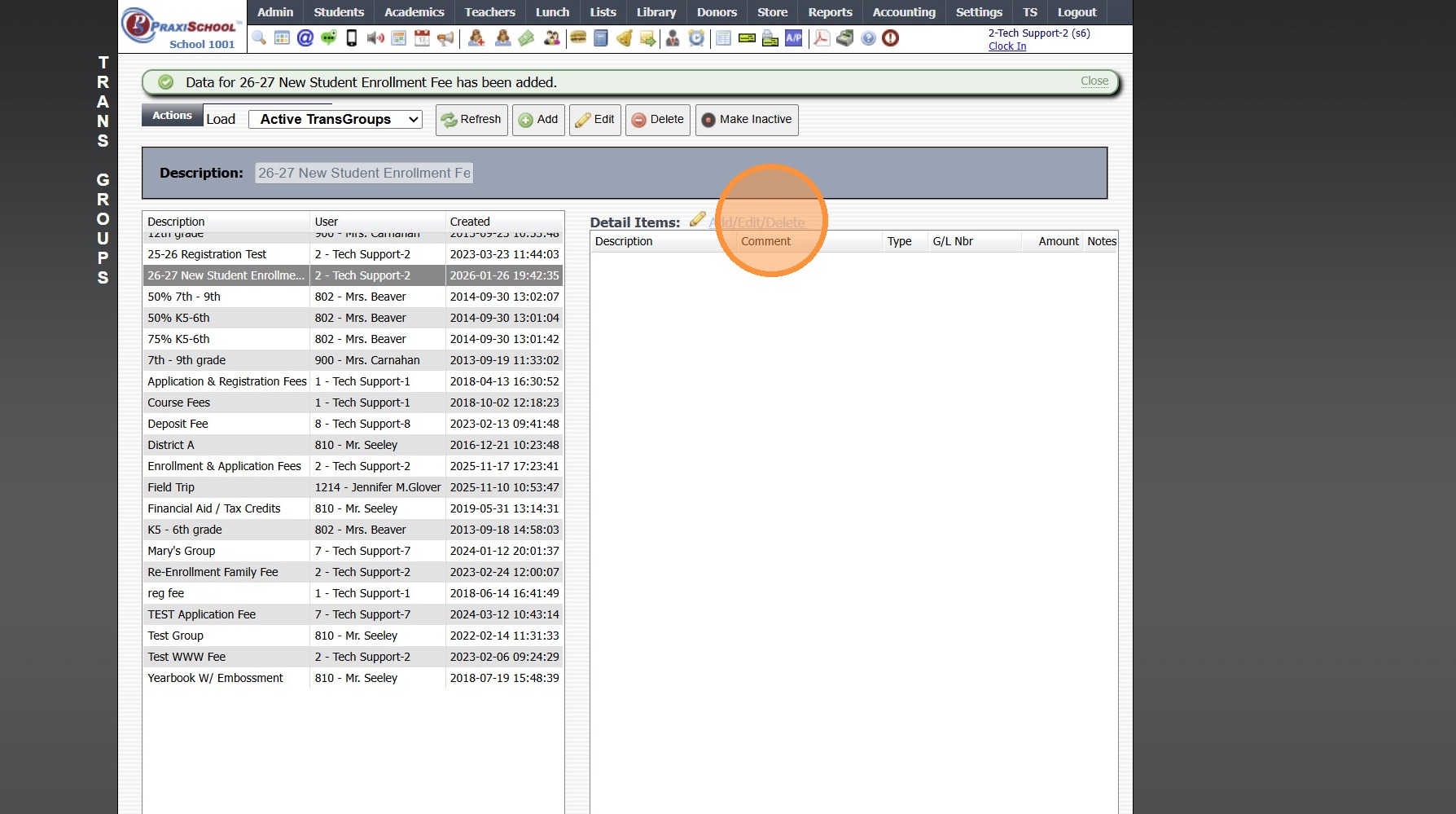Click the yellow check payment icon
This screenshot has height=814, width=1456.
pyautogui.click(x=747, y=38)
